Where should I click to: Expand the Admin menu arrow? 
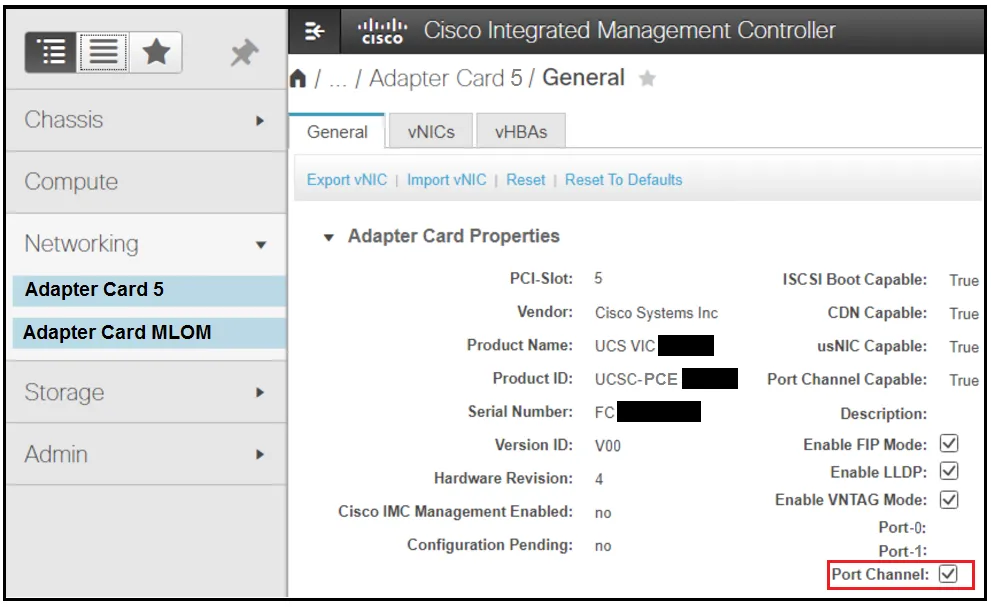[260, 455]
